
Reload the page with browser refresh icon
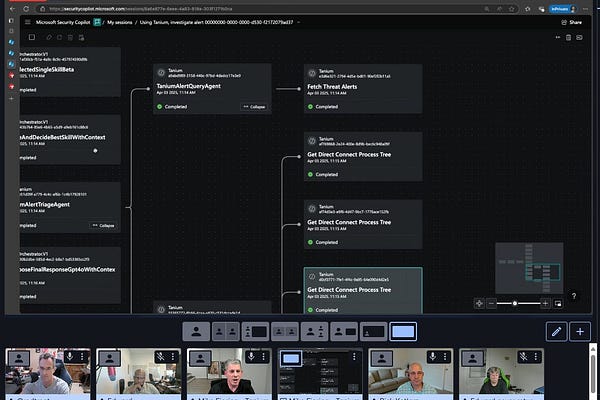[x=26, y=8]
